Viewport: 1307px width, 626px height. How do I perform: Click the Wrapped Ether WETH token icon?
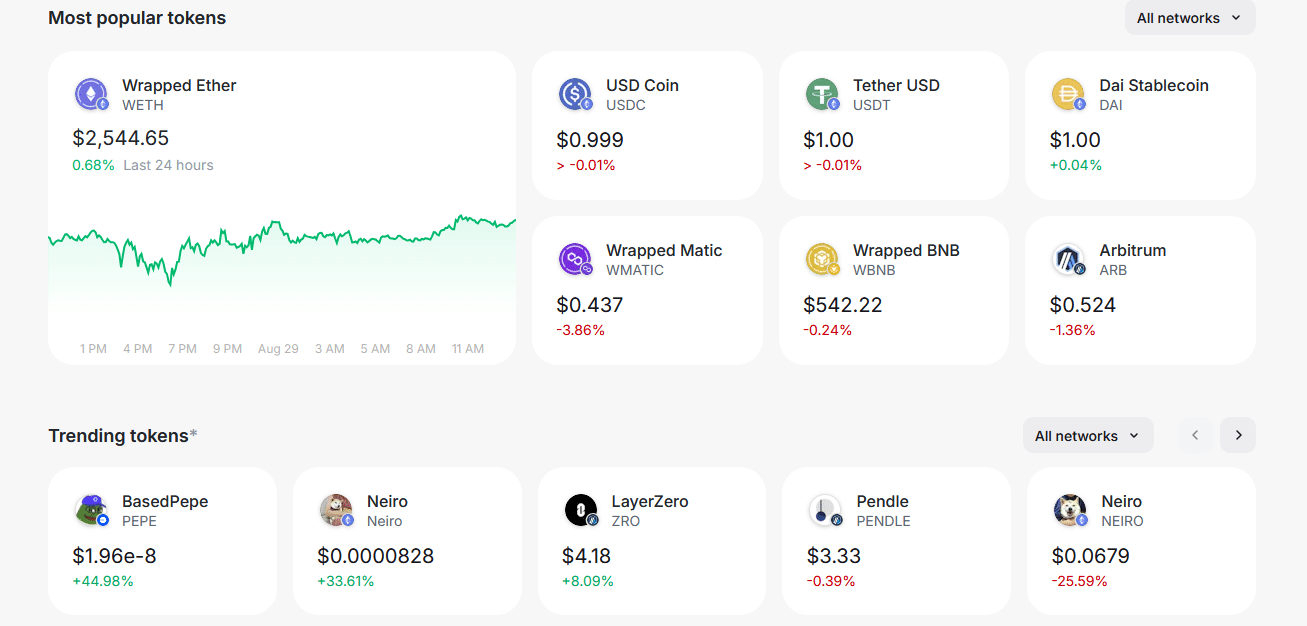pos(91,95)
